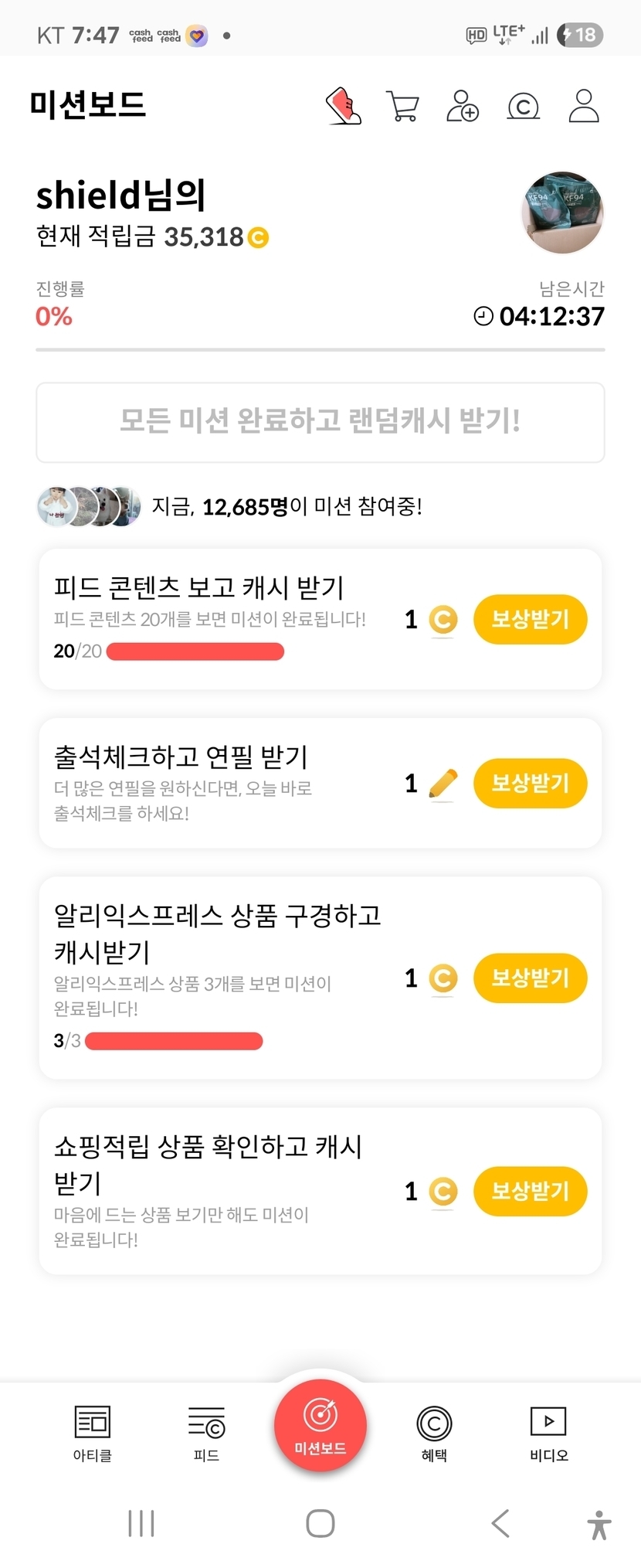Tap the Android accessibility icon
The image size is (641, 1568).
point(599,1525)
